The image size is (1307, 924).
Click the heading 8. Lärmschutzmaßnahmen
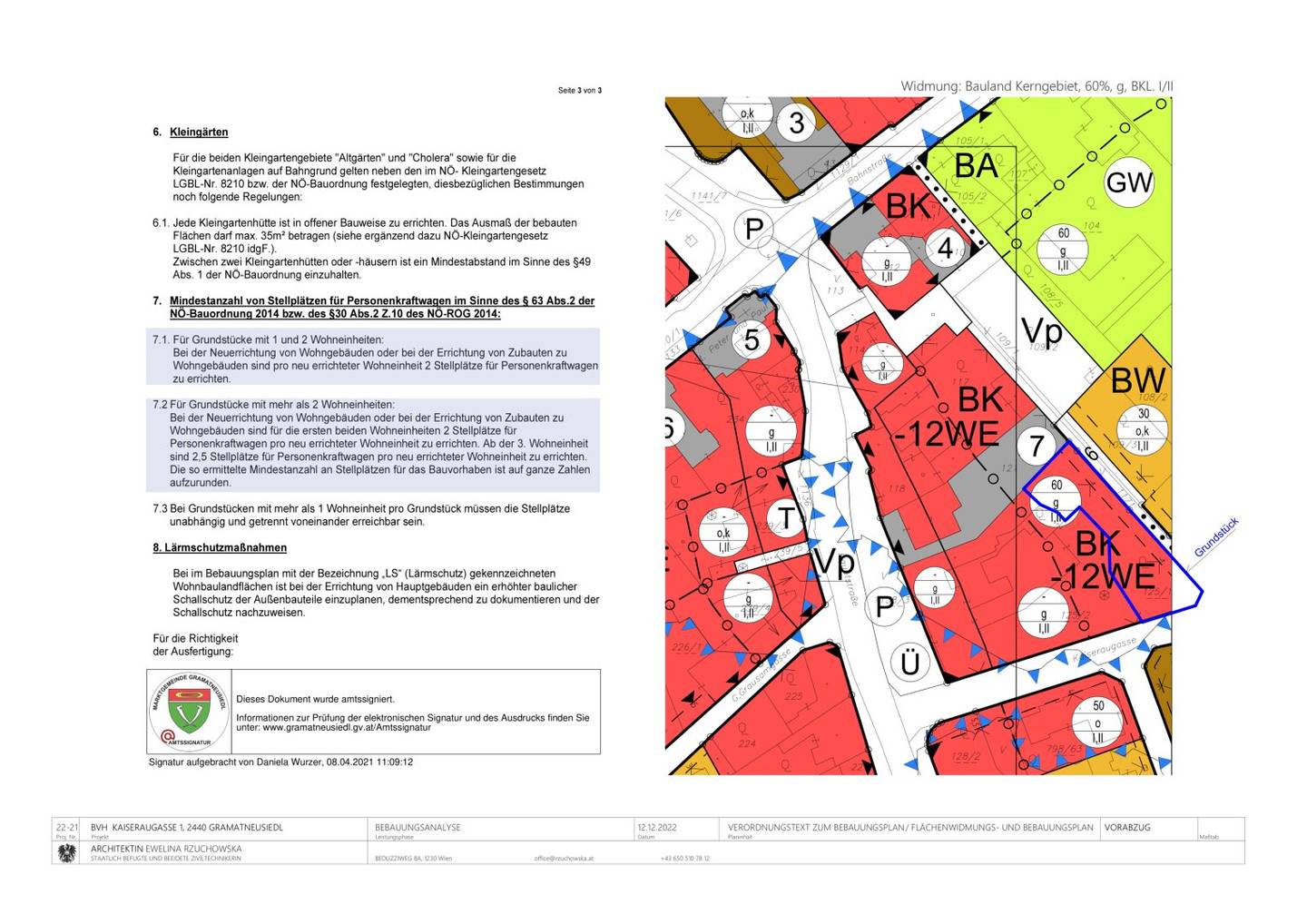[x=220, y=547]
